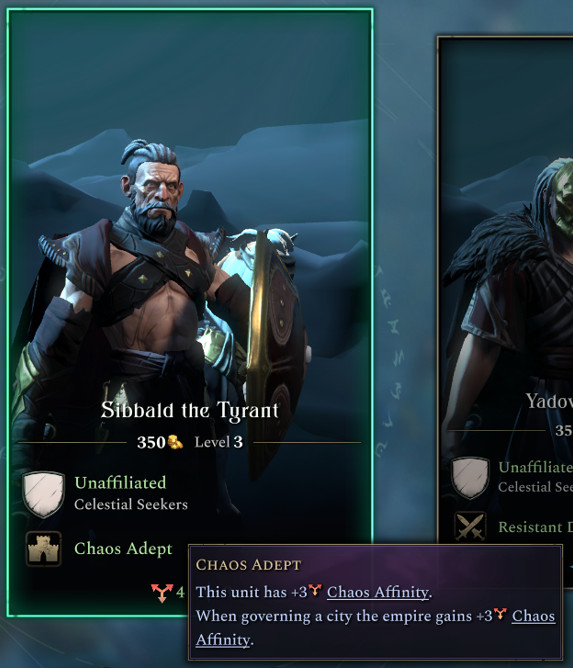This screenshot has width=573, height=668.
Task: Click the crossed swords trait icon
Action: [x=470, y=527]
